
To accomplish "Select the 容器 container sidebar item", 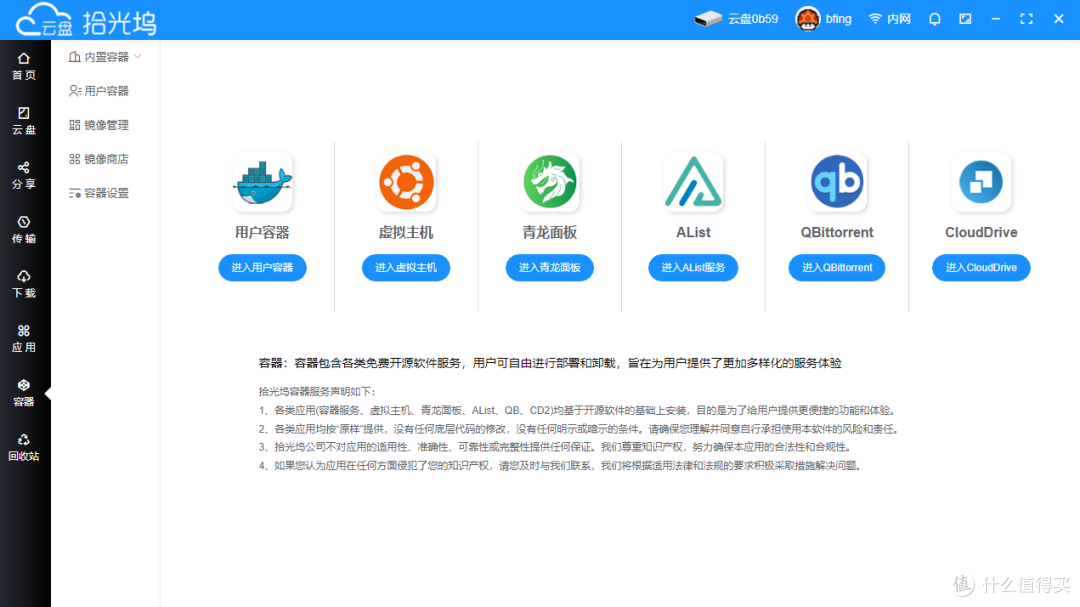I will pos(24,393).
